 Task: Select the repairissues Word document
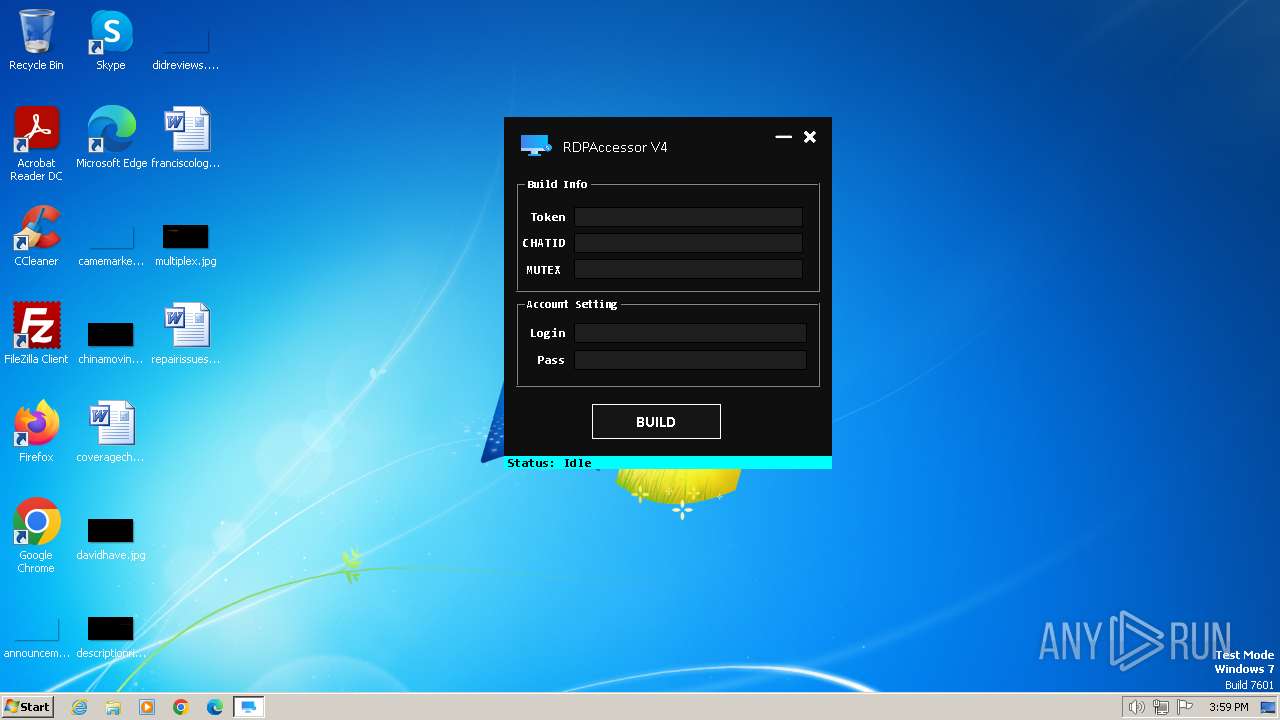[x=185, y=334]
